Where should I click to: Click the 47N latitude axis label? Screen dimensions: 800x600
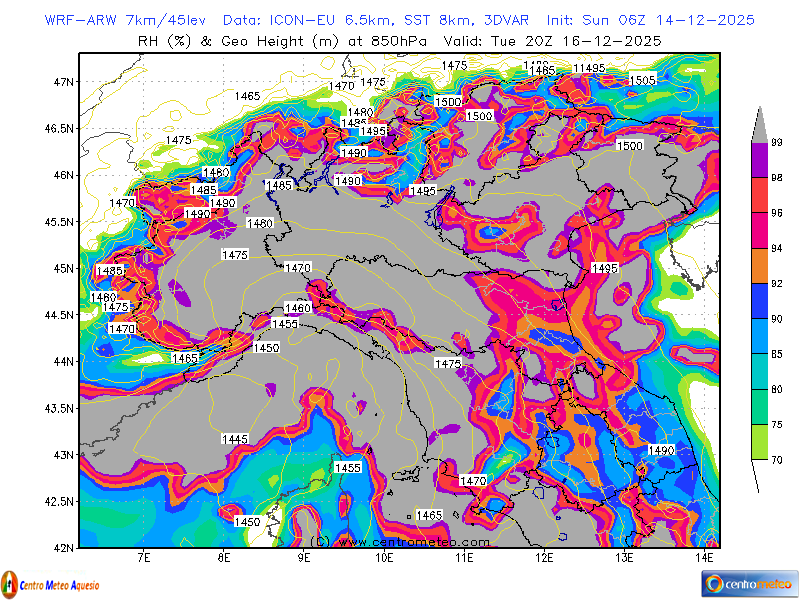click(x=63, y=82)
